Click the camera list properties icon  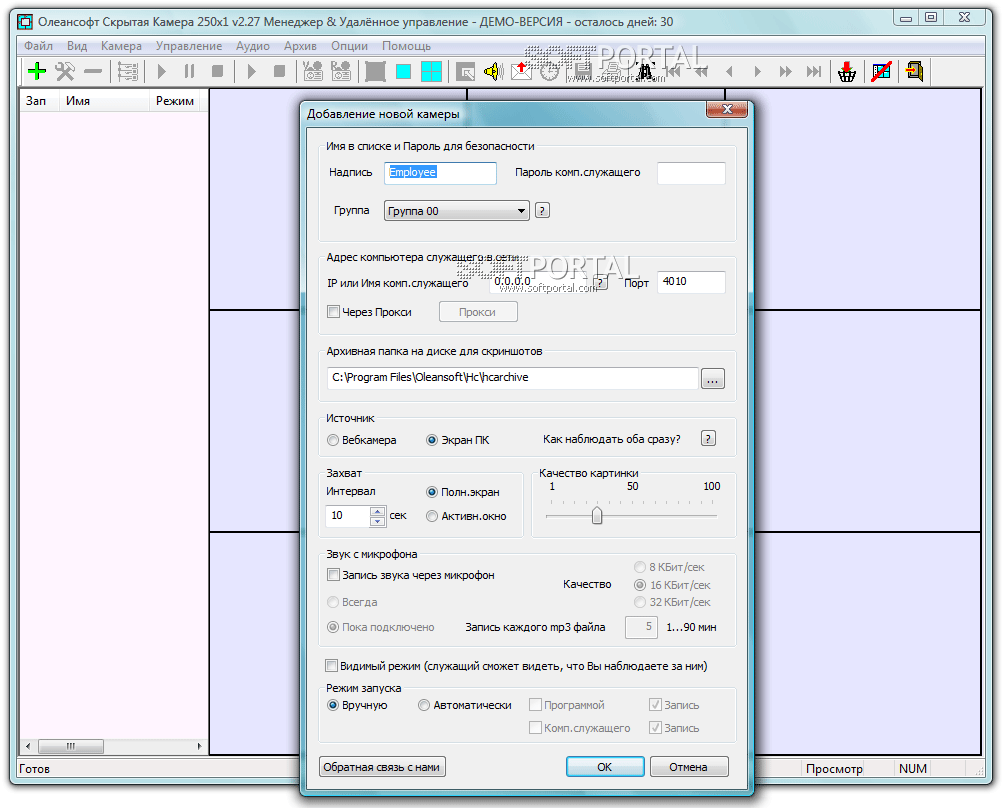(127, 71)
